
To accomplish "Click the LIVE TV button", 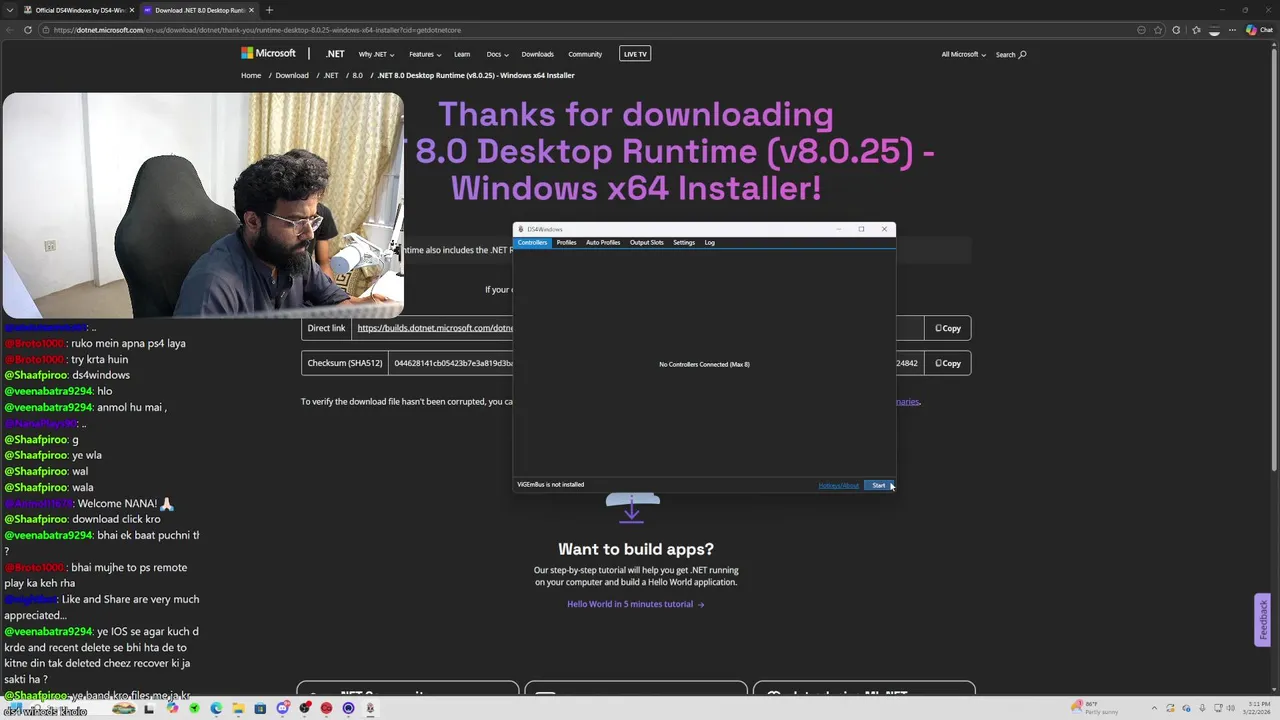I will tap(635, 54).
